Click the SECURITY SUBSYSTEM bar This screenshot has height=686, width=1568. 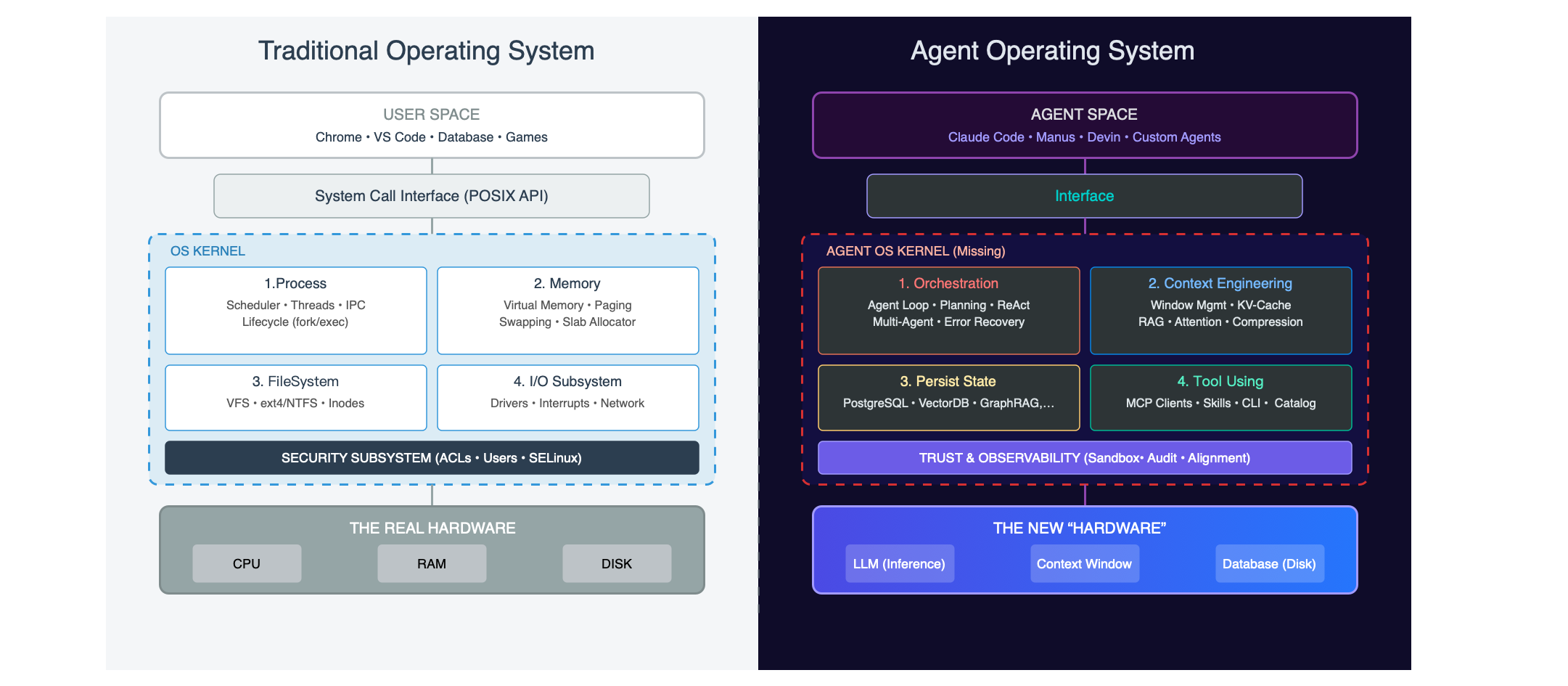[432, 458]
